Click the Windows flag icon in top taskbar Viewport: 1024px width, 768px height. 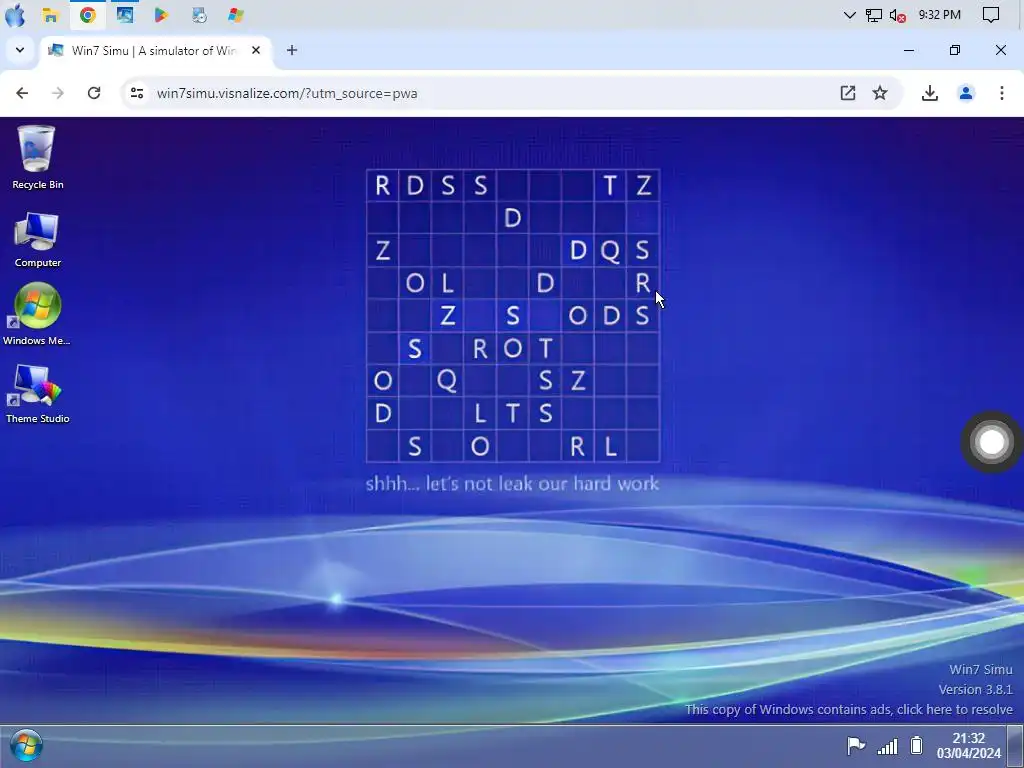pos(236,15)
